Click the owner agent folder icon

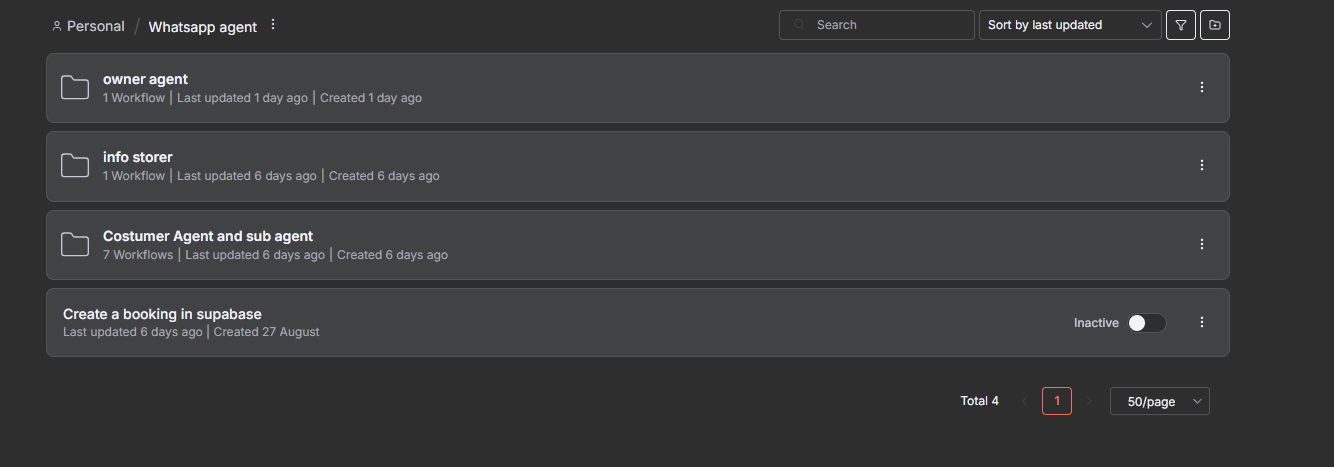coord(75,88)
